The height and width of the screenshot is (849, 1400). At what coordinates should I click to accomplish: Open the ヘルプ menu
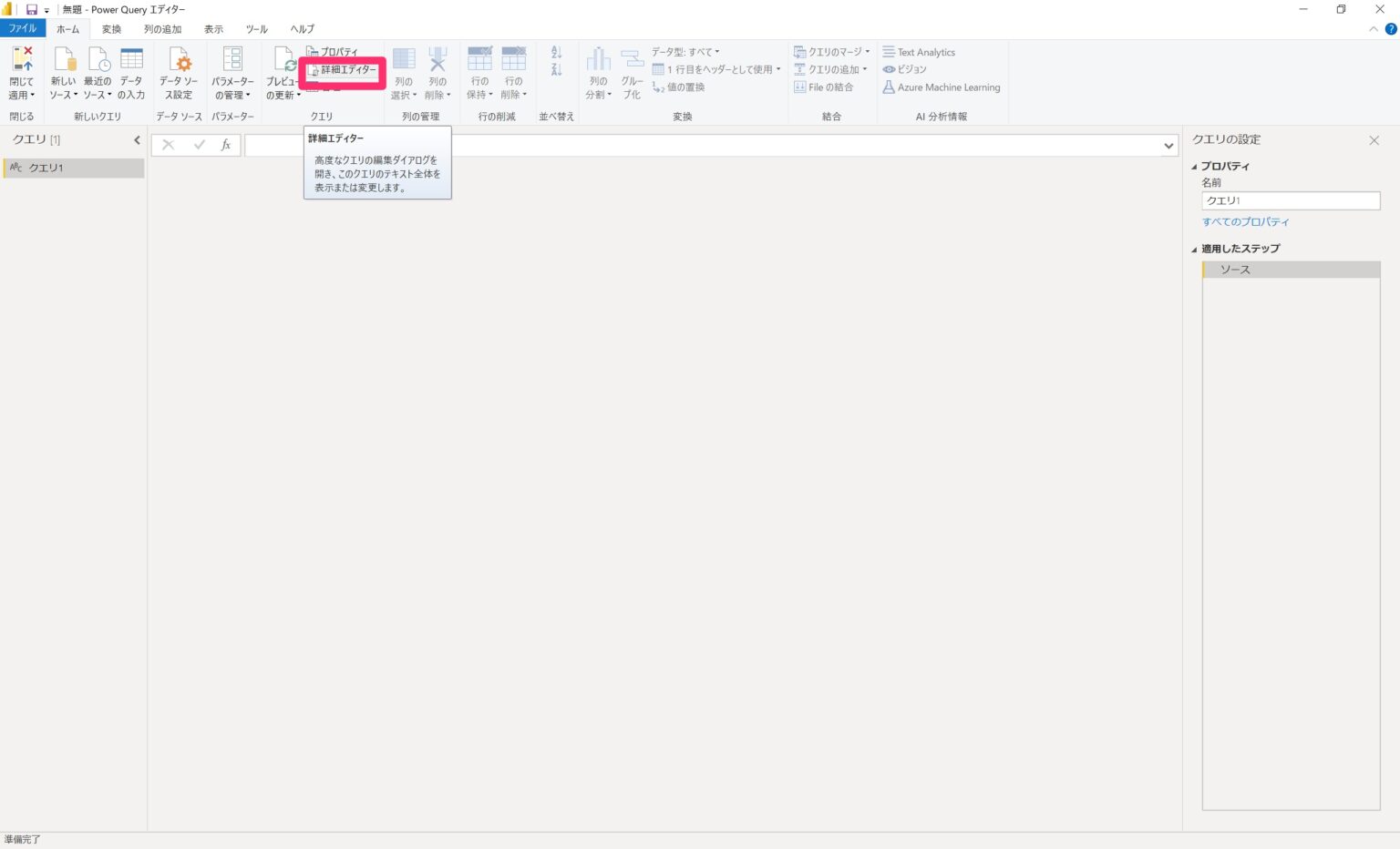point(301,28)
